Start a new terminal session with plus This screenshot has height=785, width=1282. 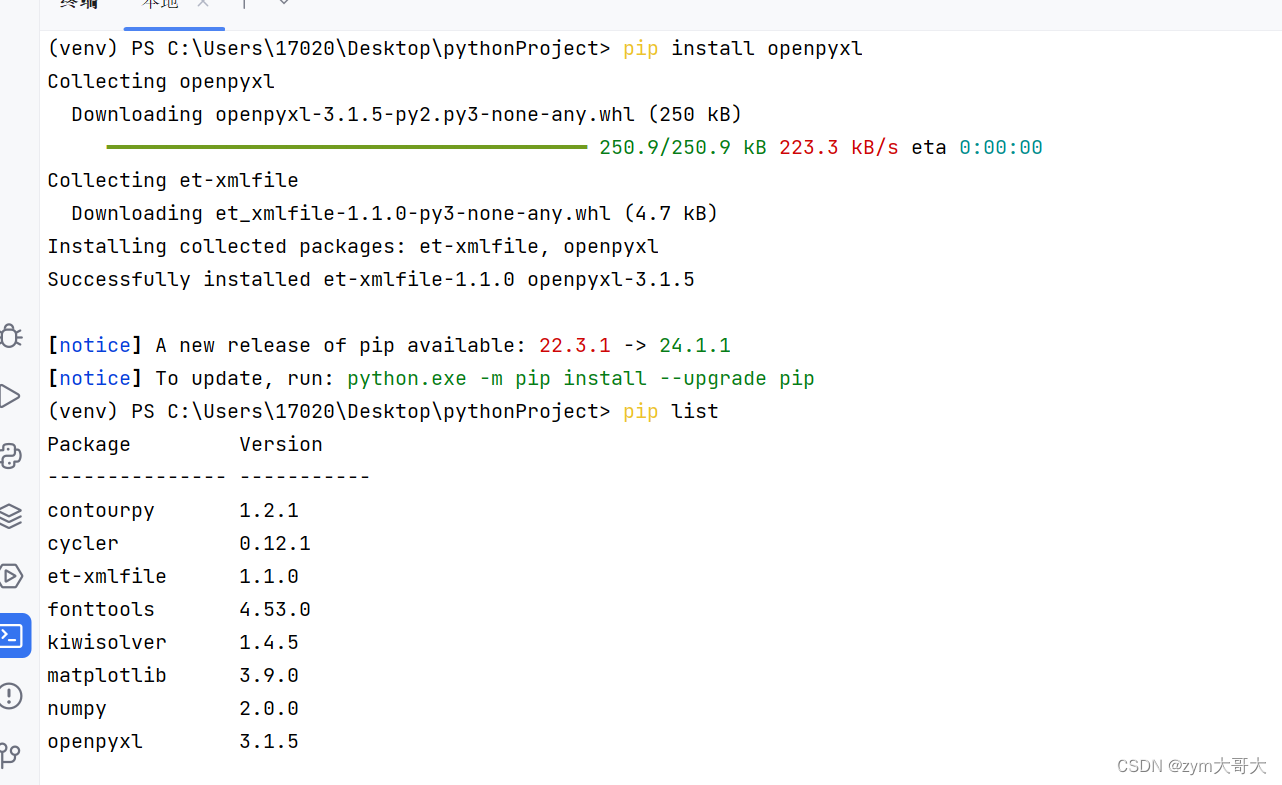click(243, 5)
